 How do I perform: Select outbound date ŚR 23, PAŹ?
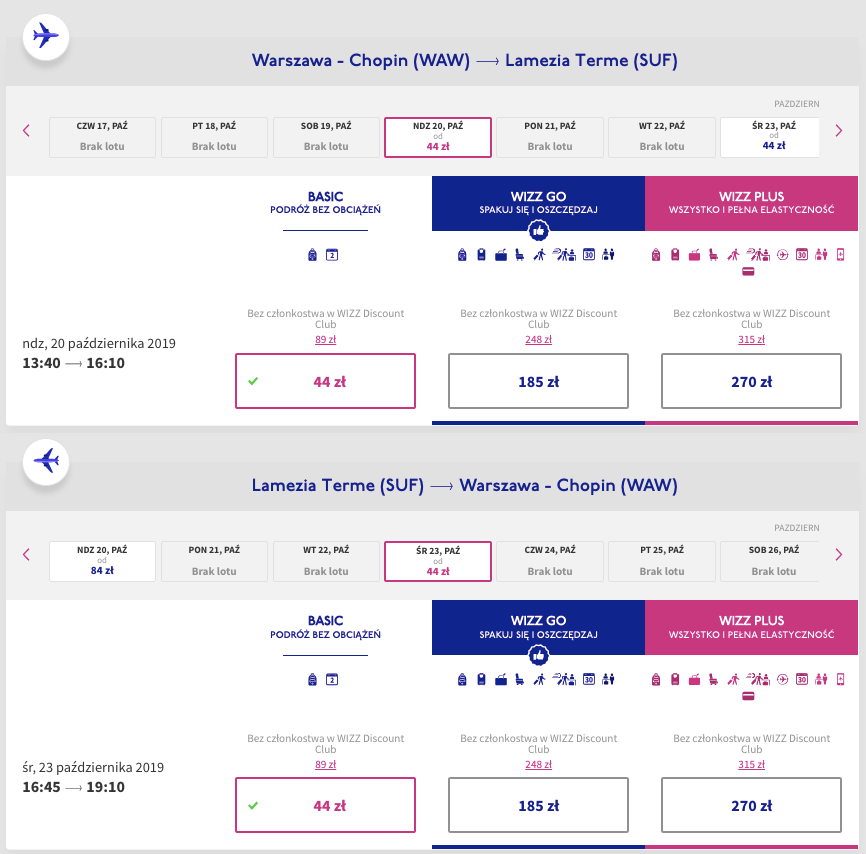[770, 137]
